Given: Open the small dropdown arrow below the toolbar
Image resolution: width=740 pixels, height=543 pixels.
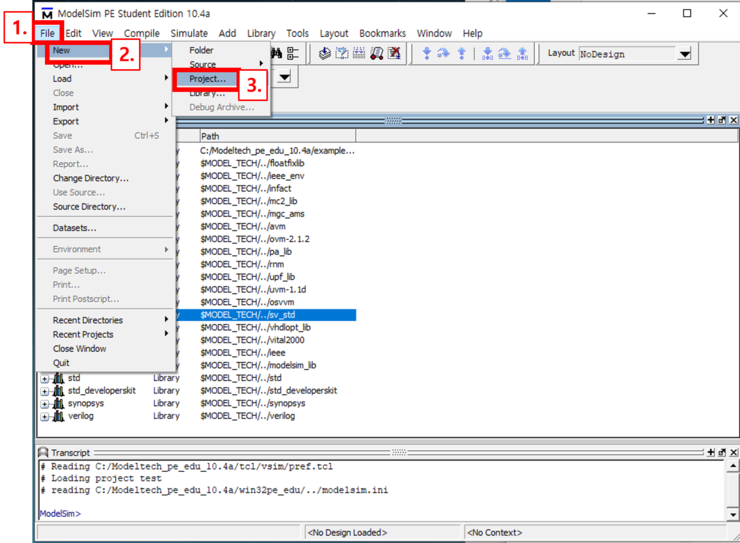Looking at the screenshot, I should pyautogui.click(x=284, y=77).
